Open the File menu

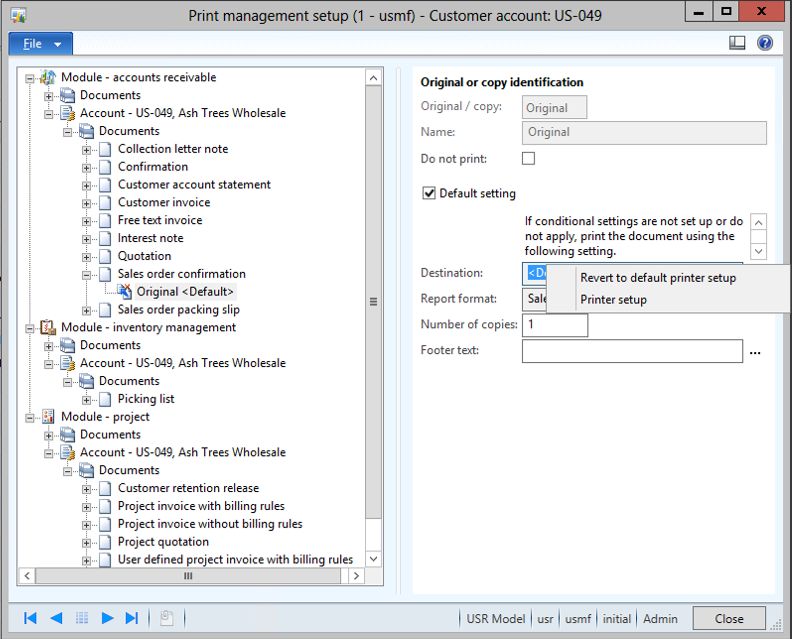[x=40, y=44]
